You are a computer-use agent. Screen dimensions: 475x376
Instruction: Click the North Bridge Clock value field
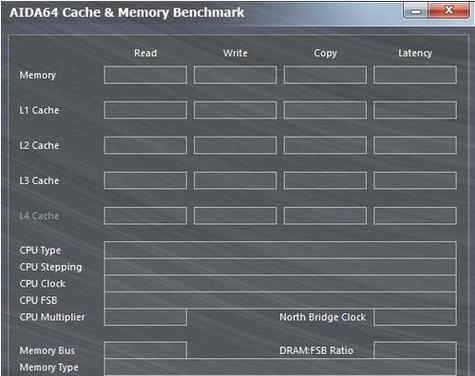click(415, 317)
